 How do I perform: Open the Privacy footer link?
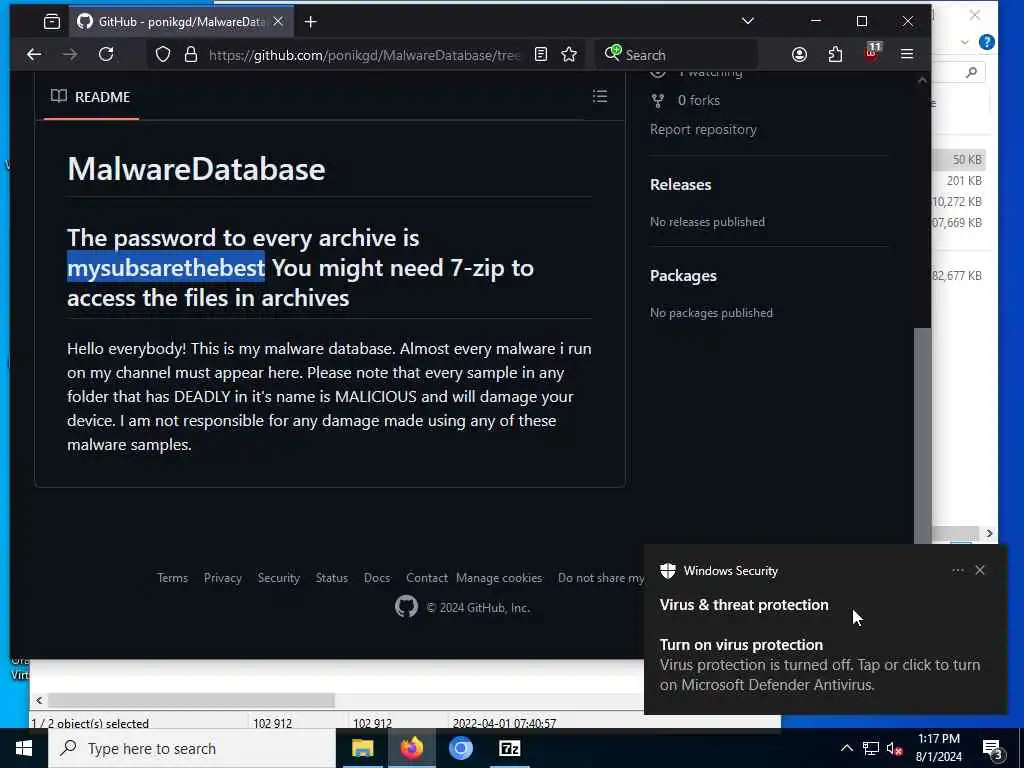[x=223, y=578]
